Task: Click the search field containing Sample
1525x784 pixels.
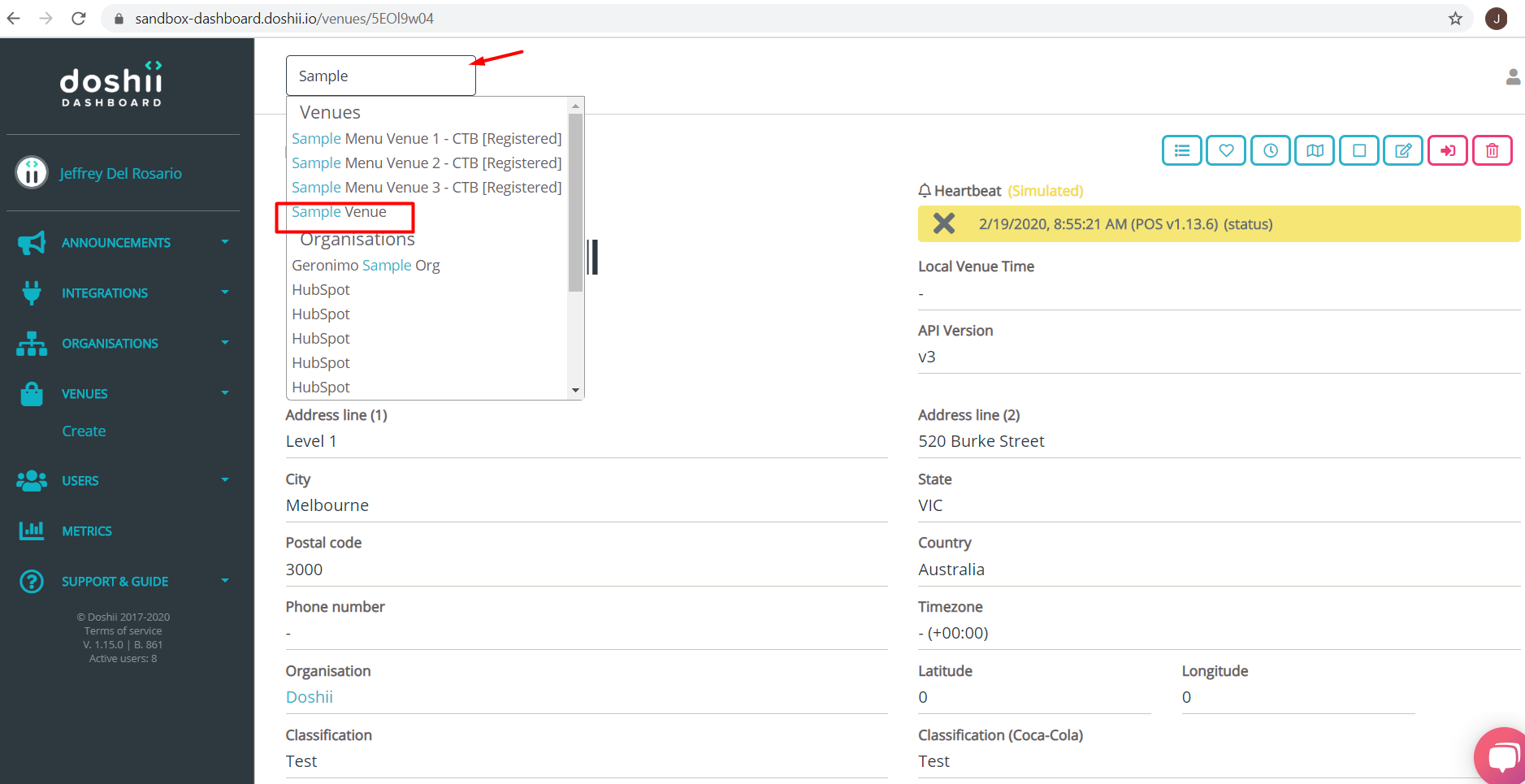Action: (x=381, y=76)
